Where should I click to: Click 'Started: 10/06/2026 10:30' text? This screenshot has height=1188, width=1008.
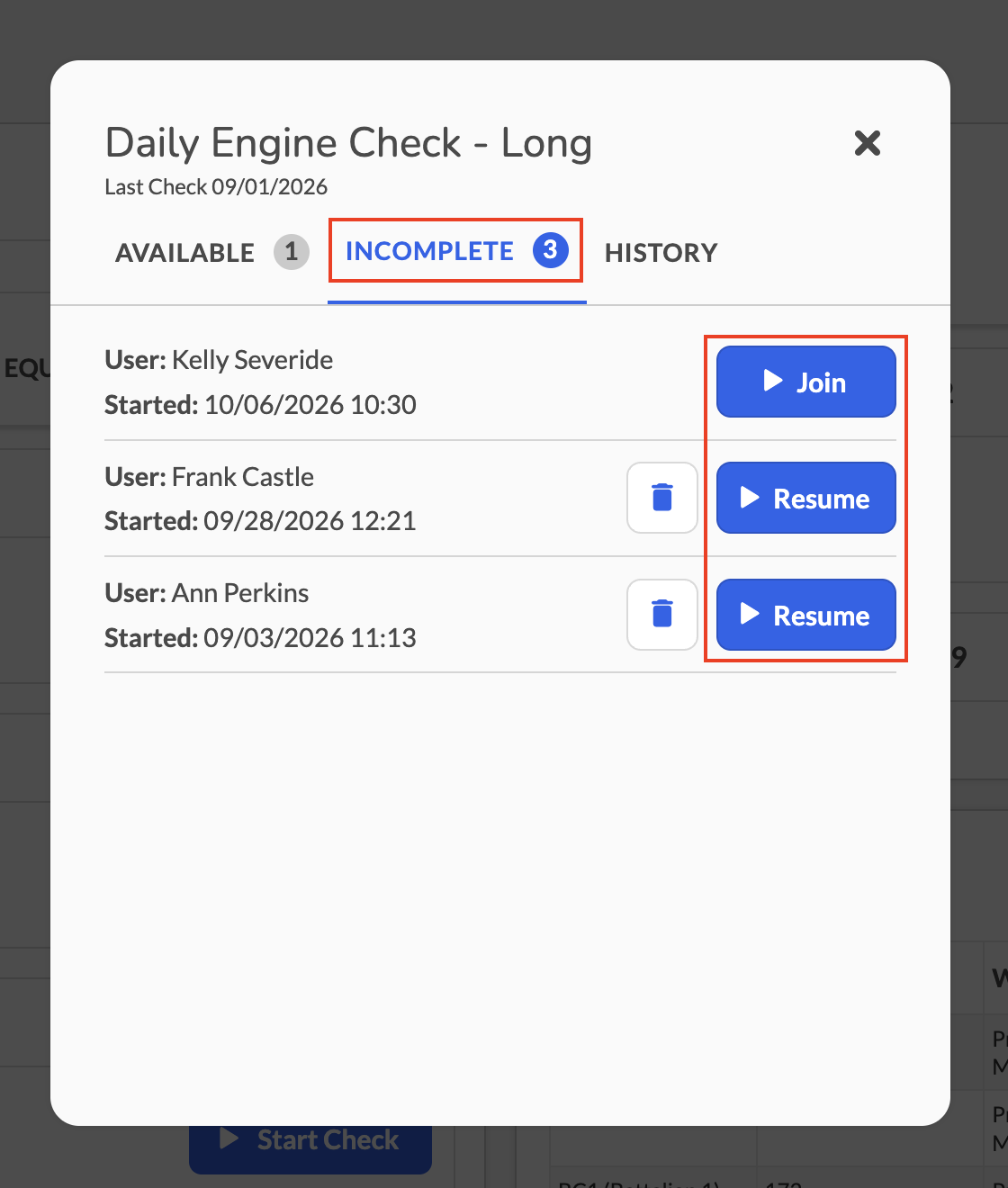tap(260, 405)
